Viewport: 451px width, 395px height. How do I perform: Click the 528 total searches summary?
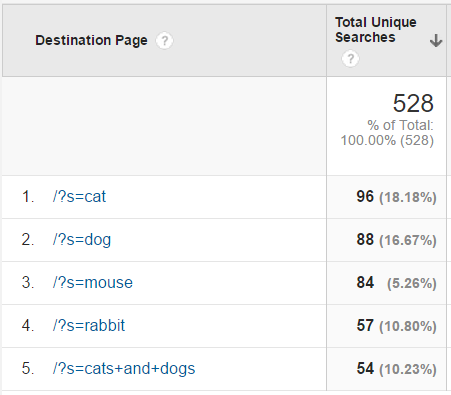pos(413,103)
